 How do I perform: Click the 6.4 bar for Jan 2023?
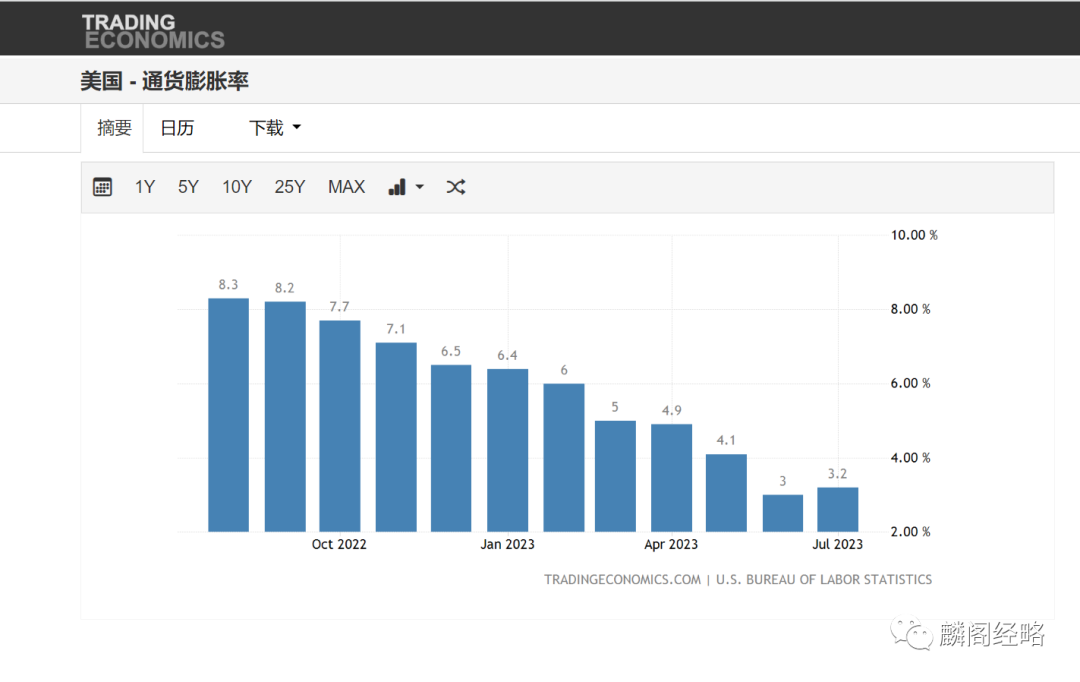(x=508, y=451)
